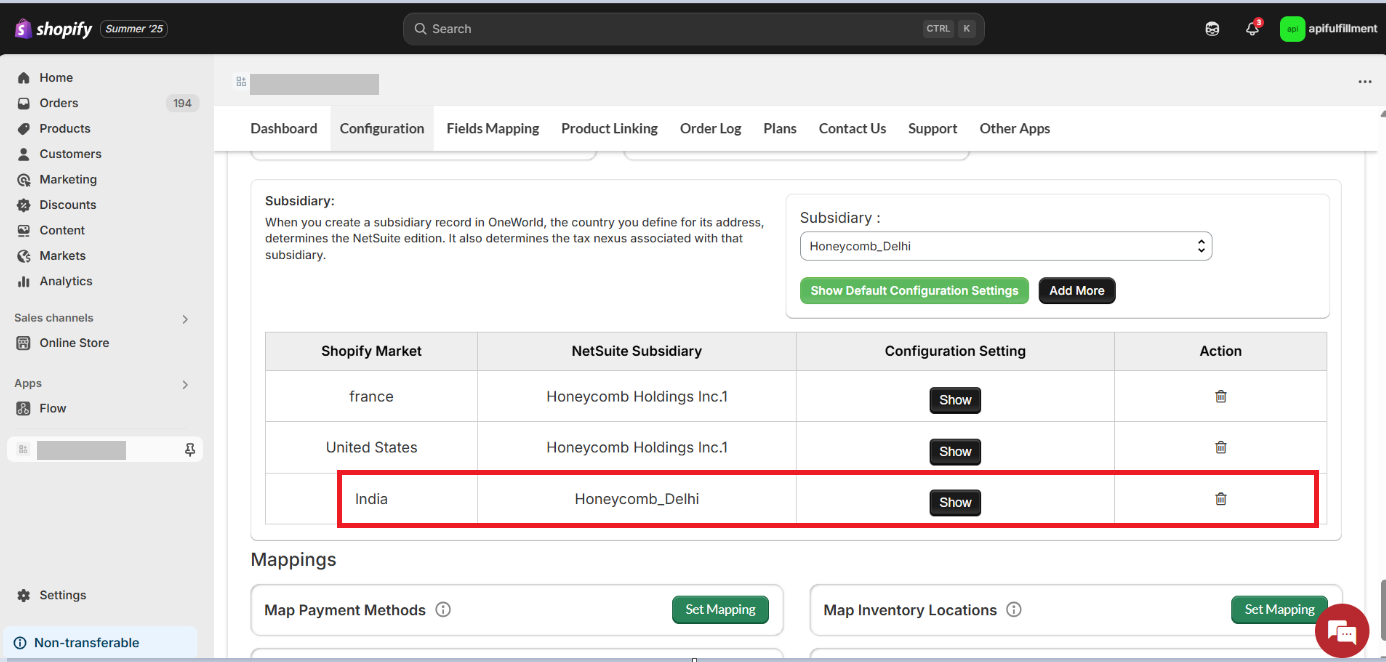Click the Online Store icon
Viewport: 1386px width, 662px height.
[24, 343]
